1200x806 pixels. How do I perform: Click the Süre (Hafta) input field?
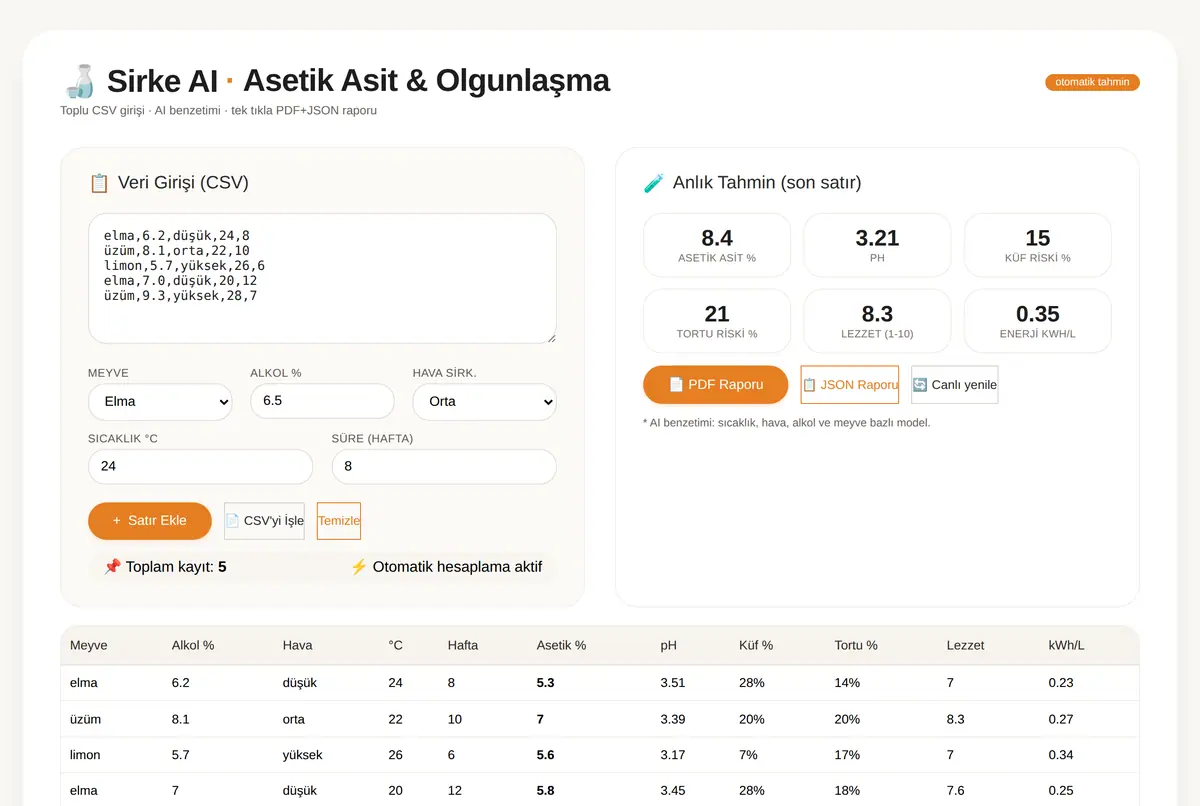(444, 466)
